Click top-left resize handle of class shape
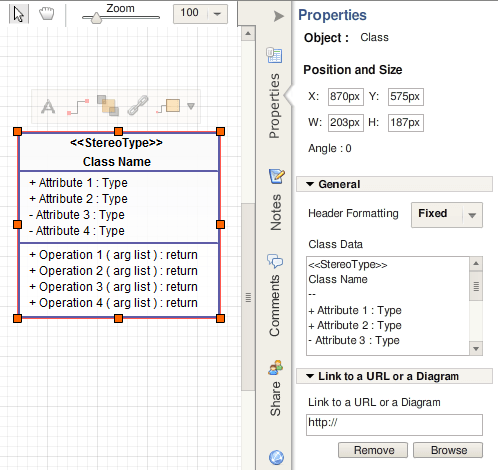Viewport: 498px width, 470px height. [x=18, y=131]
